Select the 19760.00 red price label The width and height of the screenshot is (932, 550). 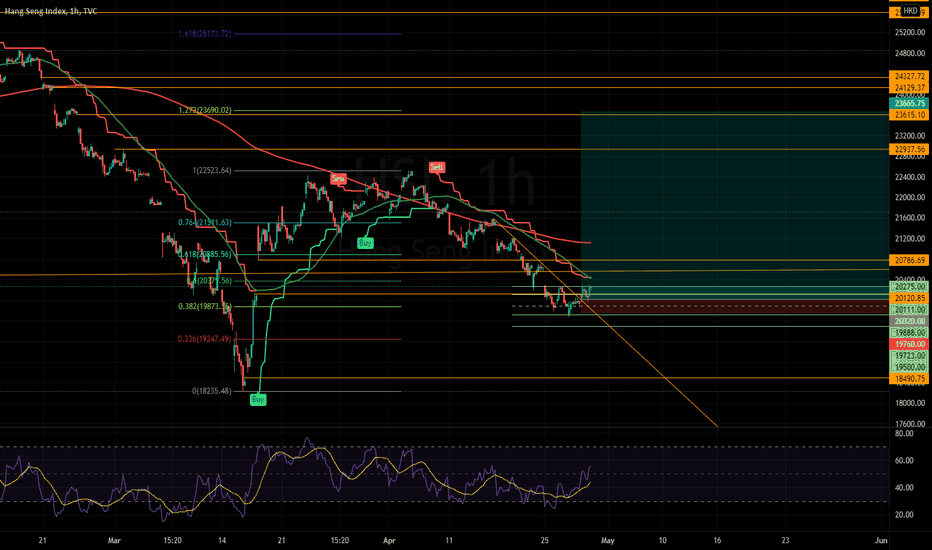click(909, 344)
